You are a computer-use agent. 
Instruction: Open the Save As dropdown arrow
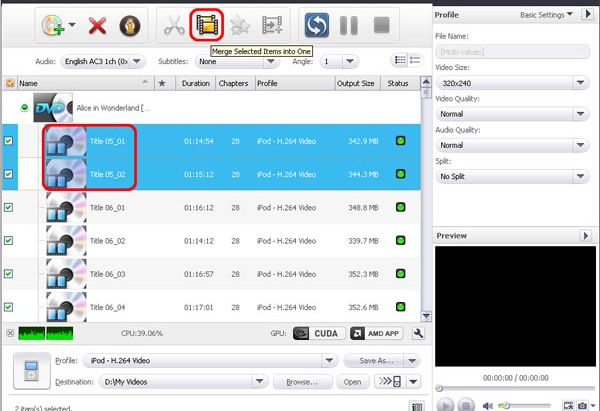coord(412,360)
